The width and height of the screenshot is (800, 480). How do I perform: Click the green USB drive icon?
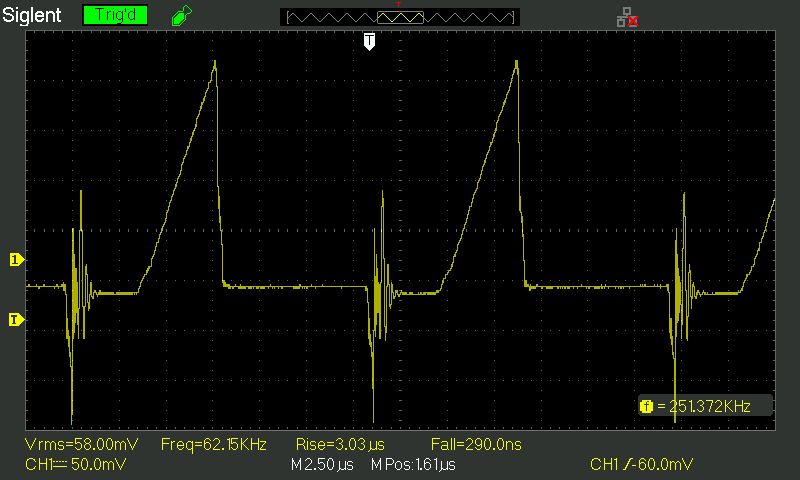182,15
